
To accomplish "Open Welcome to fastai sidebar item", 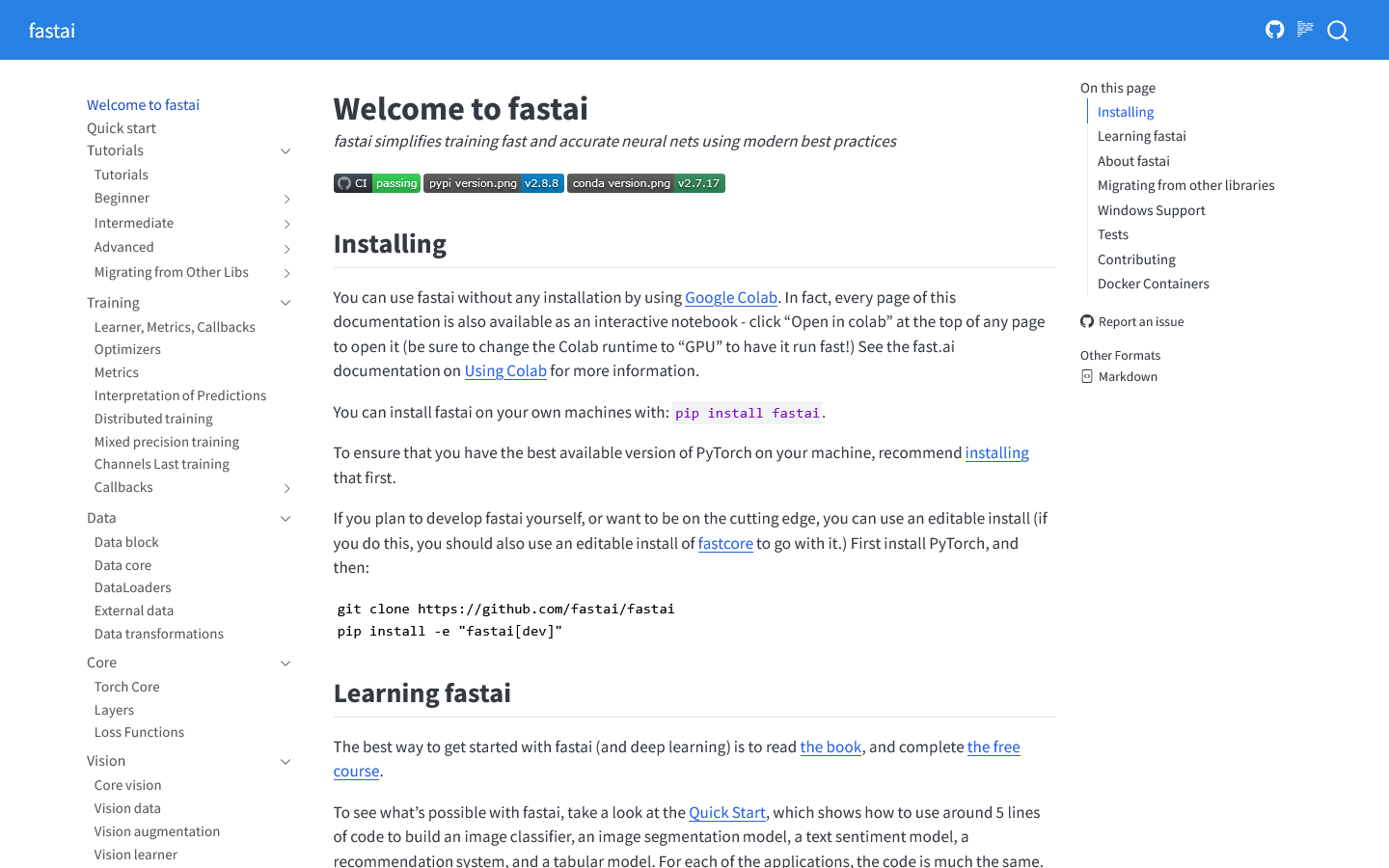I will coord(143,105).
